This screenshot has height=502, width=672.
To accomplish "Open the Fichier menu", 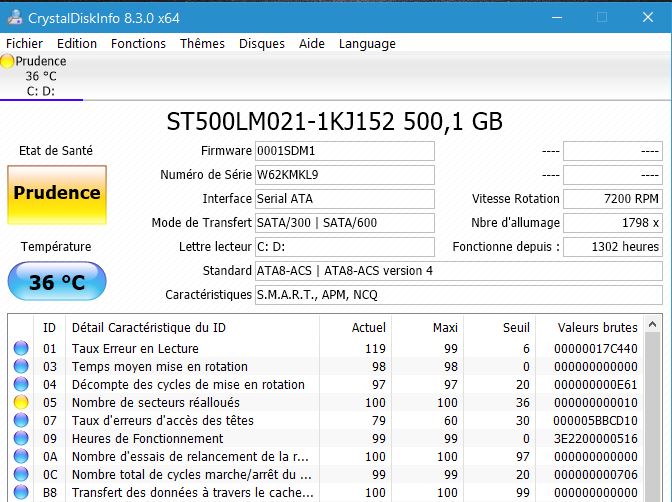I will tap(24, 44).
